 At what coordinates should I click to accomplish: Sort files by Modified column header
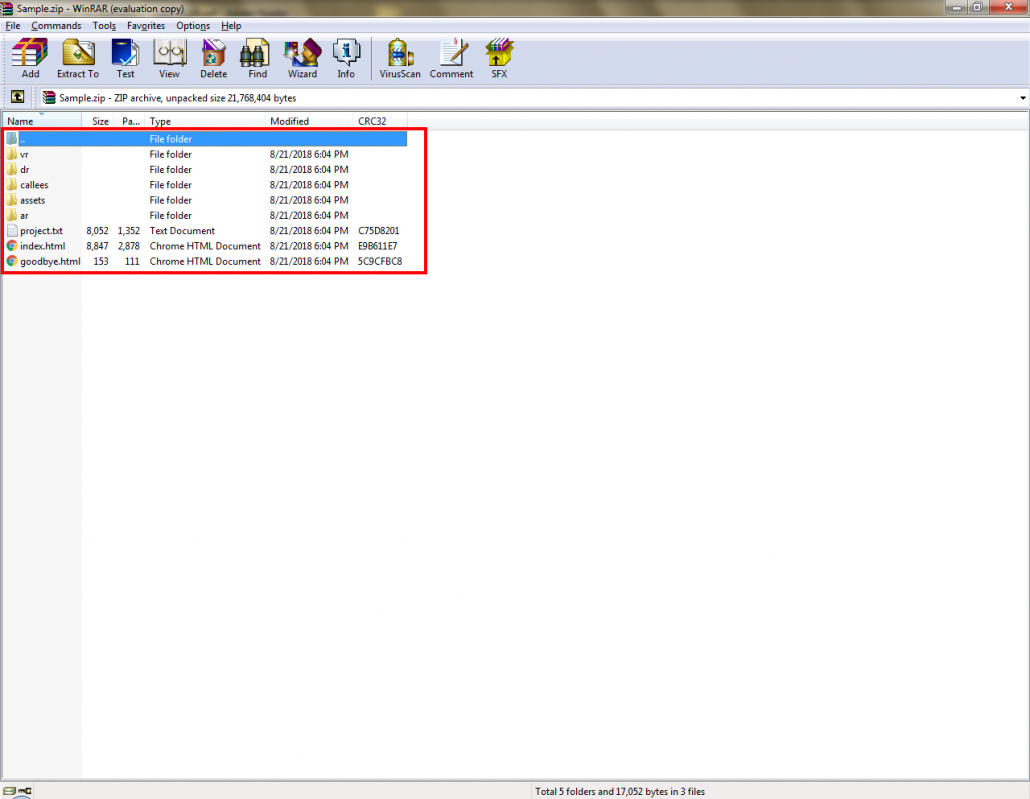289,121
